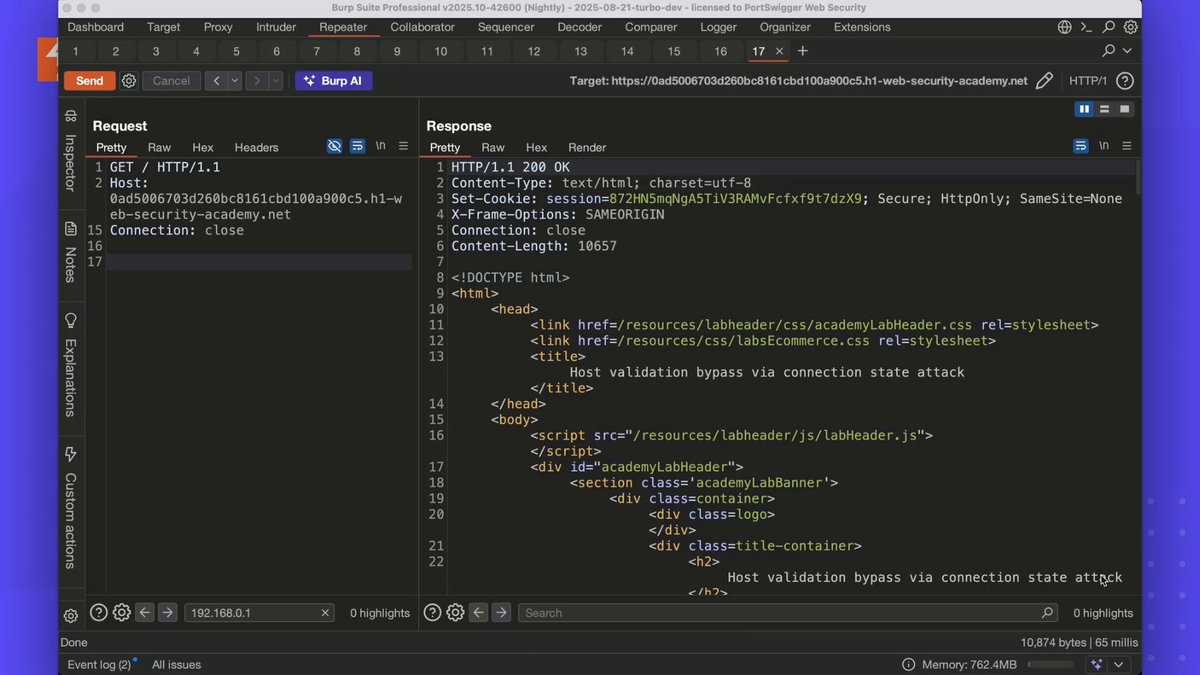Expand the status bar chevron dropdown

1119,665
